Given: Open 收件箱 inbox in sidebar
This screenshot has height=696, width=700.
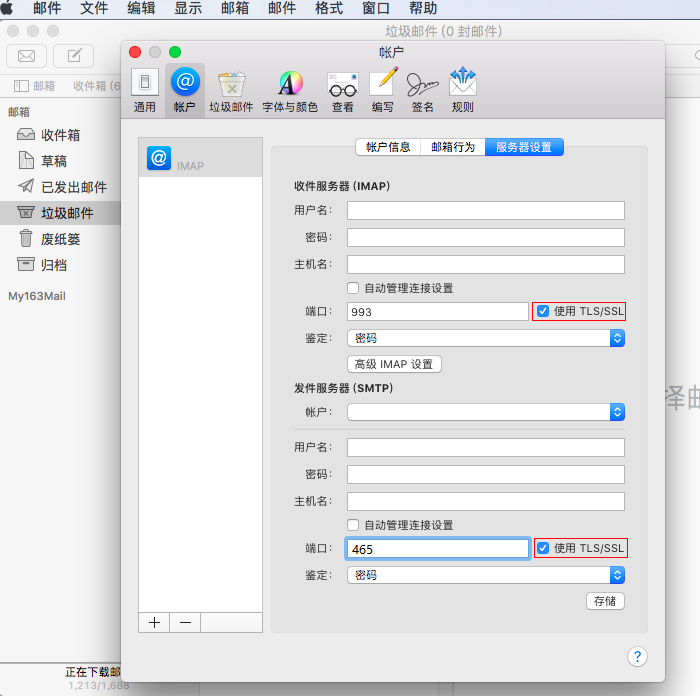Looking at the screenshot, I should (x=60, y=135).
